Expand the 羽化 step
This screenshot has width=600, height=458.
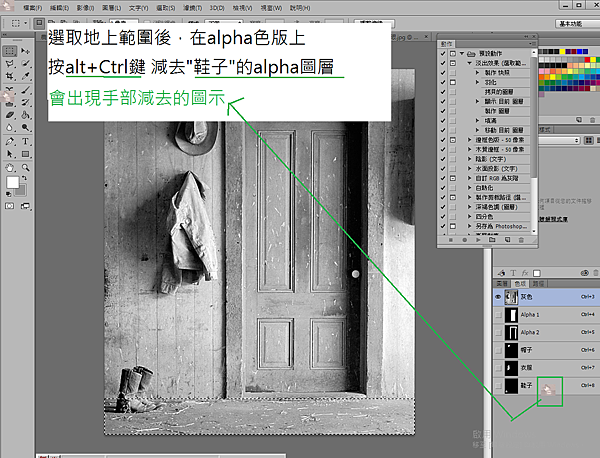click(x=478, y=82)
